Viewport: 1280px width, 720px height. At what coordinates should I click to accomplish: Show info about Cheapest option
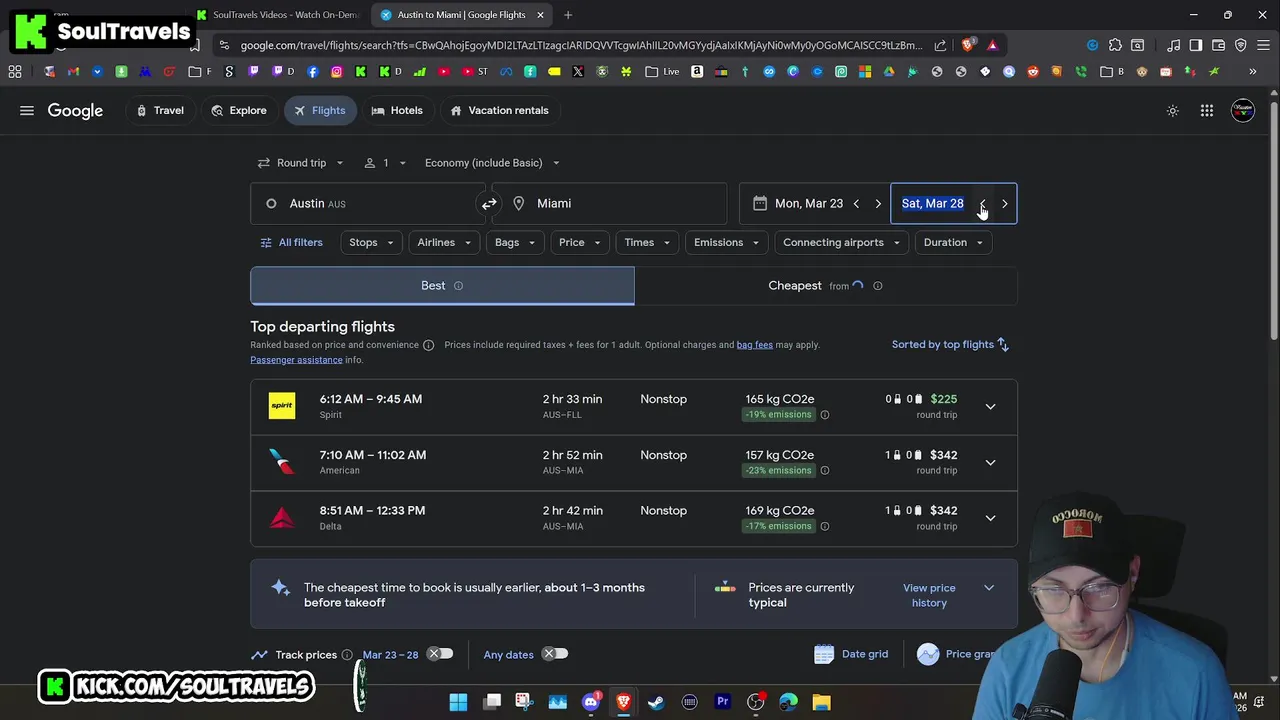click(x=877, y=286)
